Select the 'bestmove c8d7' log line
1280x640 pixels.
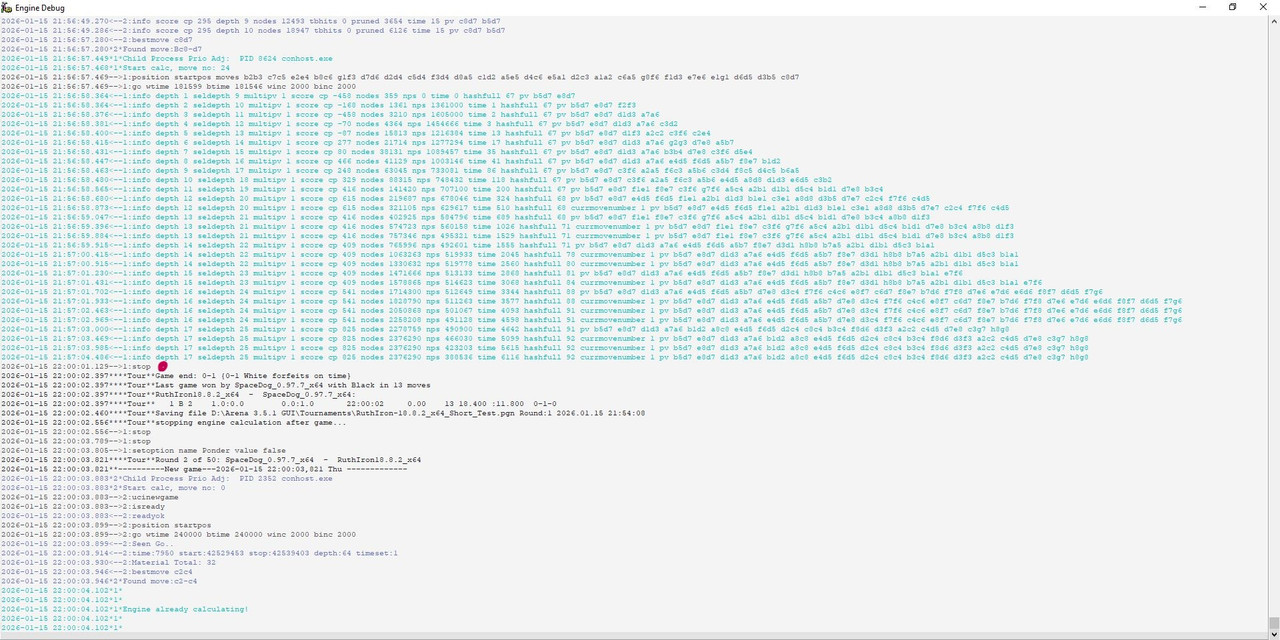97,39
